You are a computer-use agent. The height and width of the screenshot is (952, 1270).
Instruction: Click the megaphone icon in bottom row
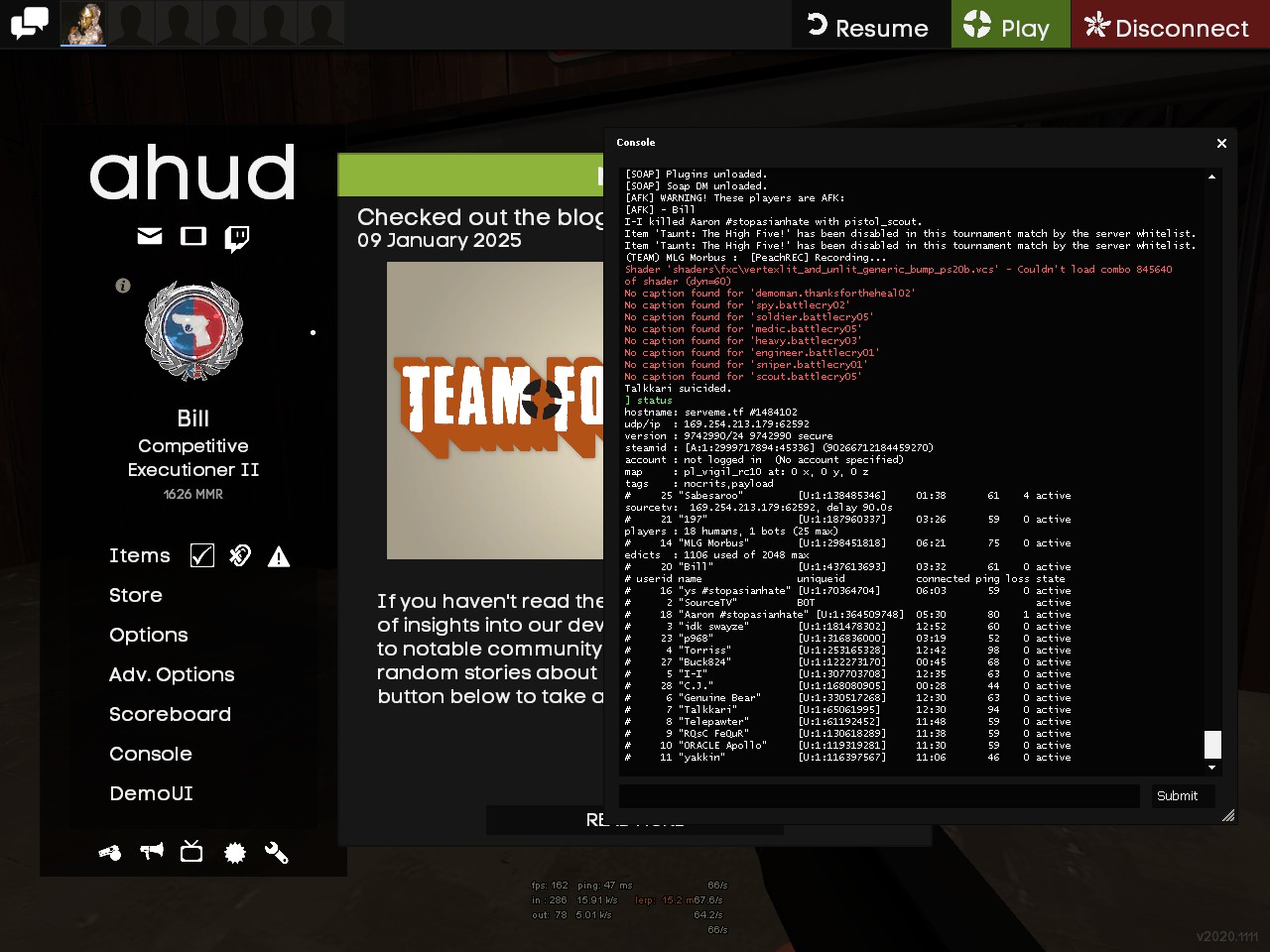point(152,852)
